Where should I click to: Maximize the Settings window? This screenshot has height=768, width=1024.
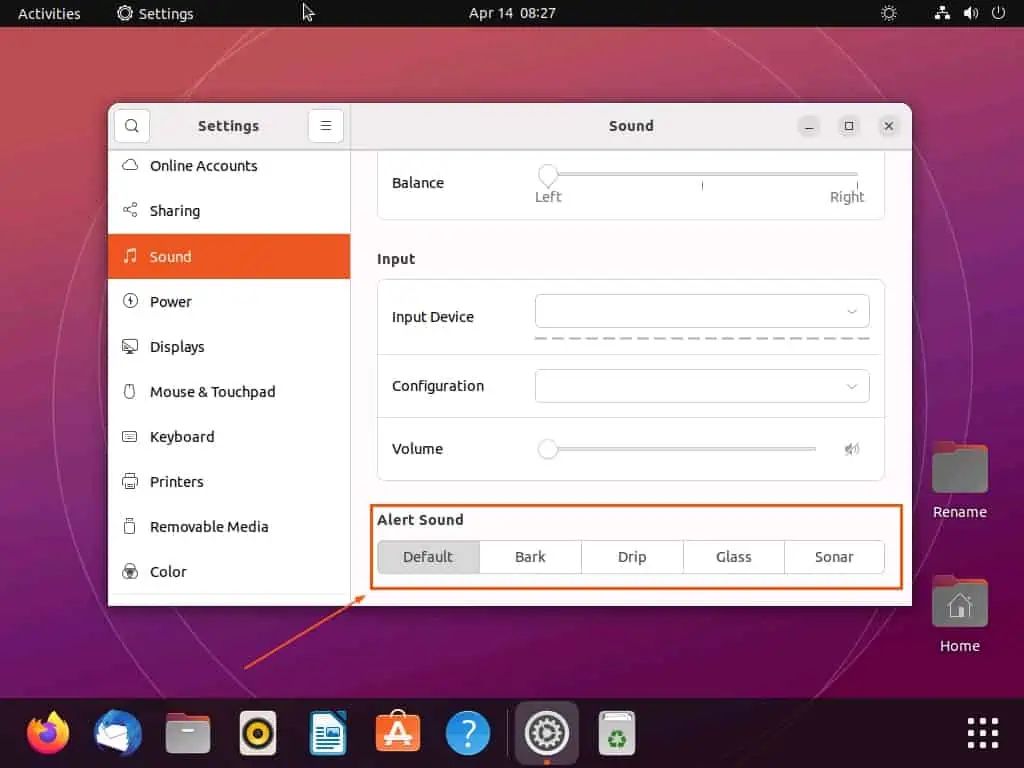click(x=849, y=125)
